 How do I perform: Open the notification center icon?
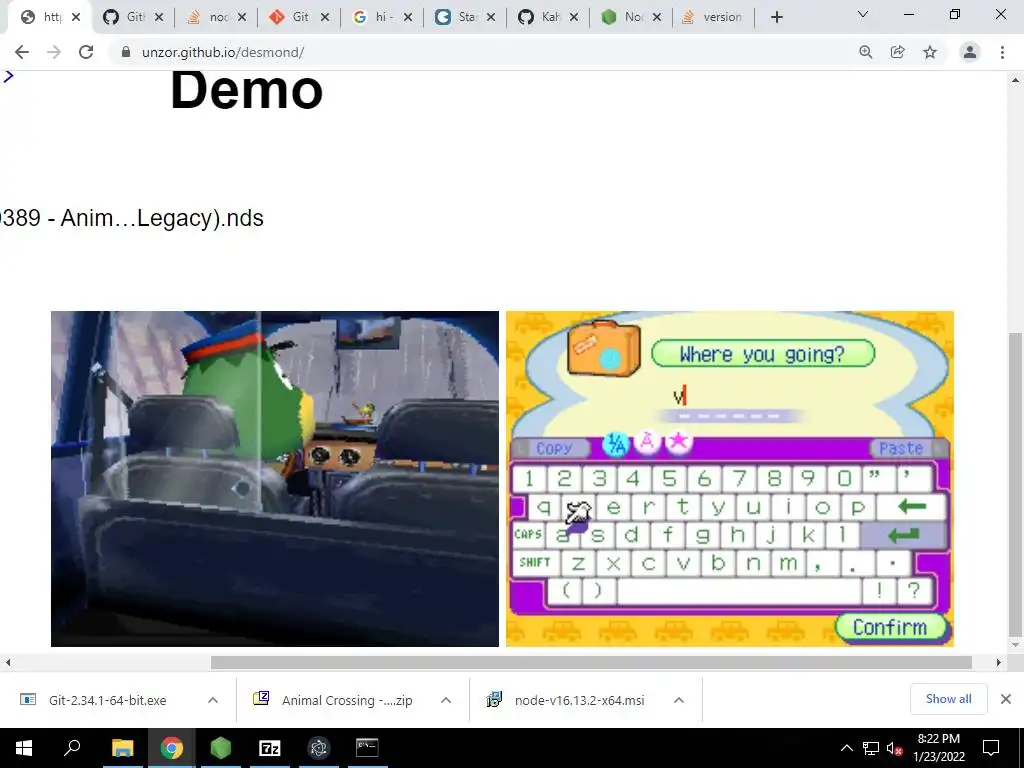991,748
